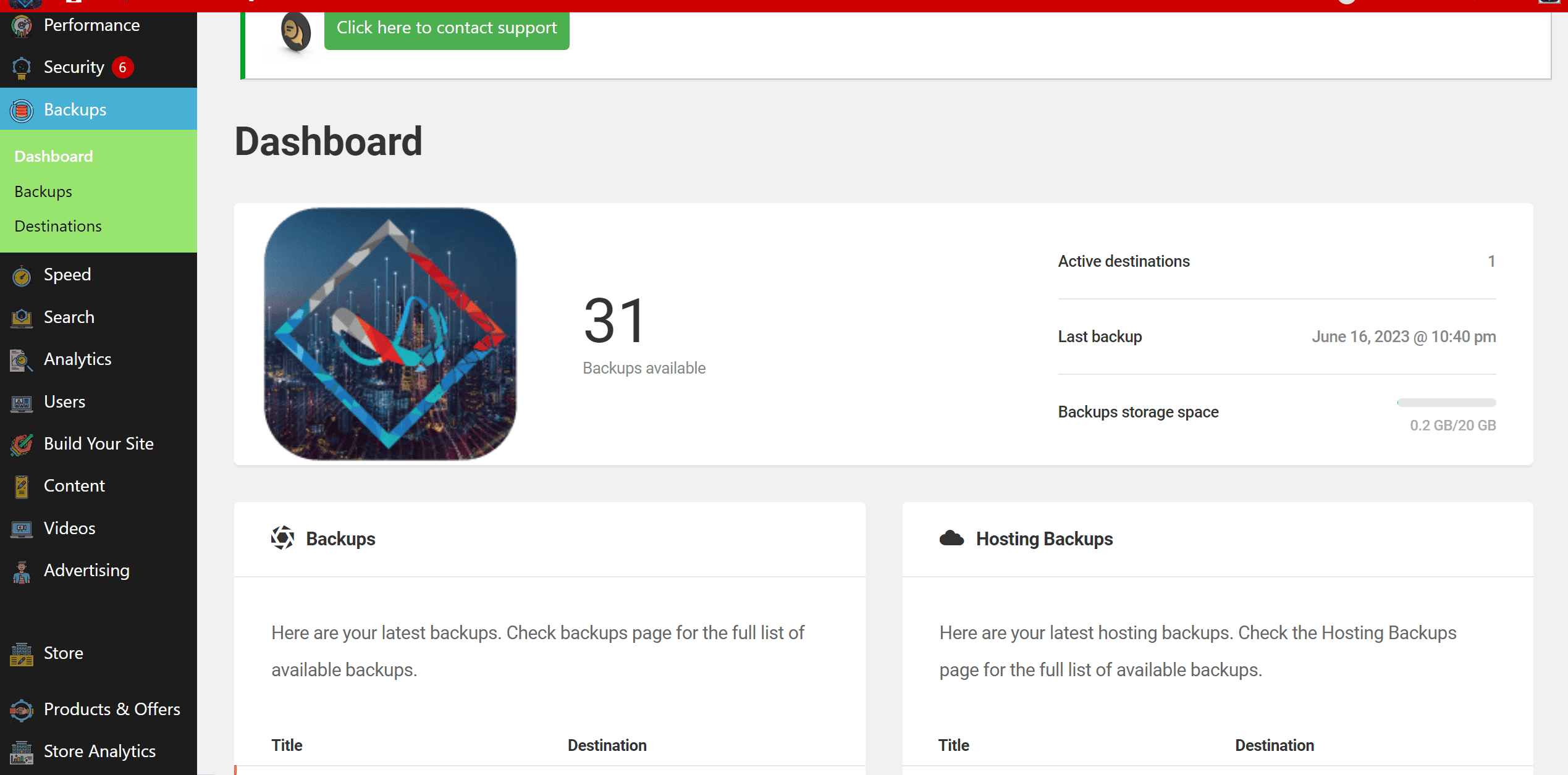
Task: Click the Security shield icon
Action: click(x=22, y=67)
